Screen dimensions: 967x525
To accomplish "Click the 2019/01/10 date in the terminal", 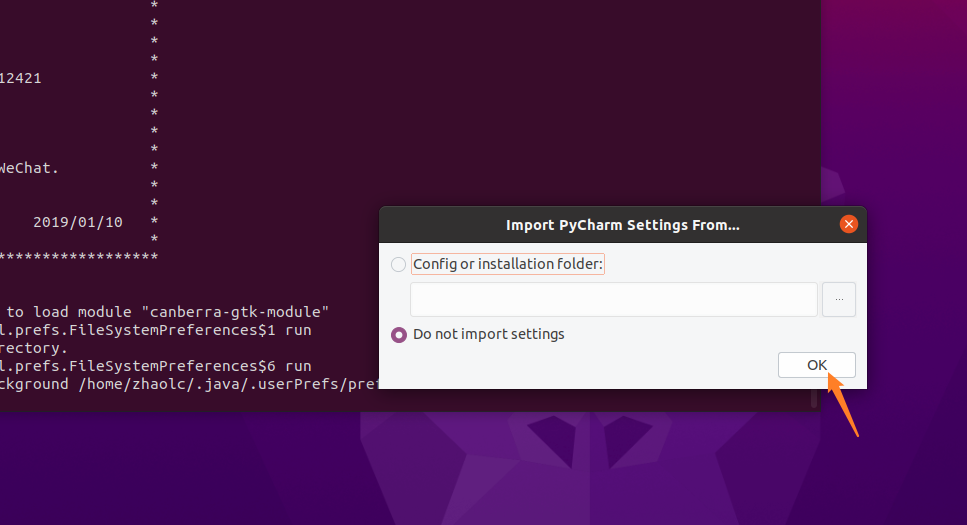I will 78,222.
